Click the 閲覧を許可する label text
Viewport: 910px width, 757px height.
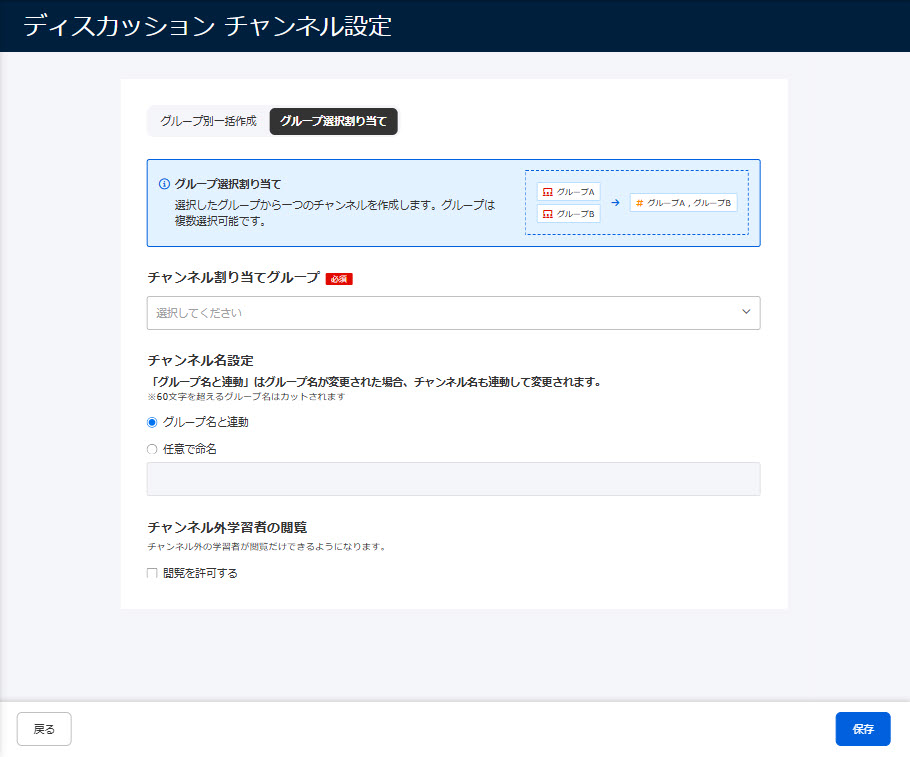(x=200, y=574)
